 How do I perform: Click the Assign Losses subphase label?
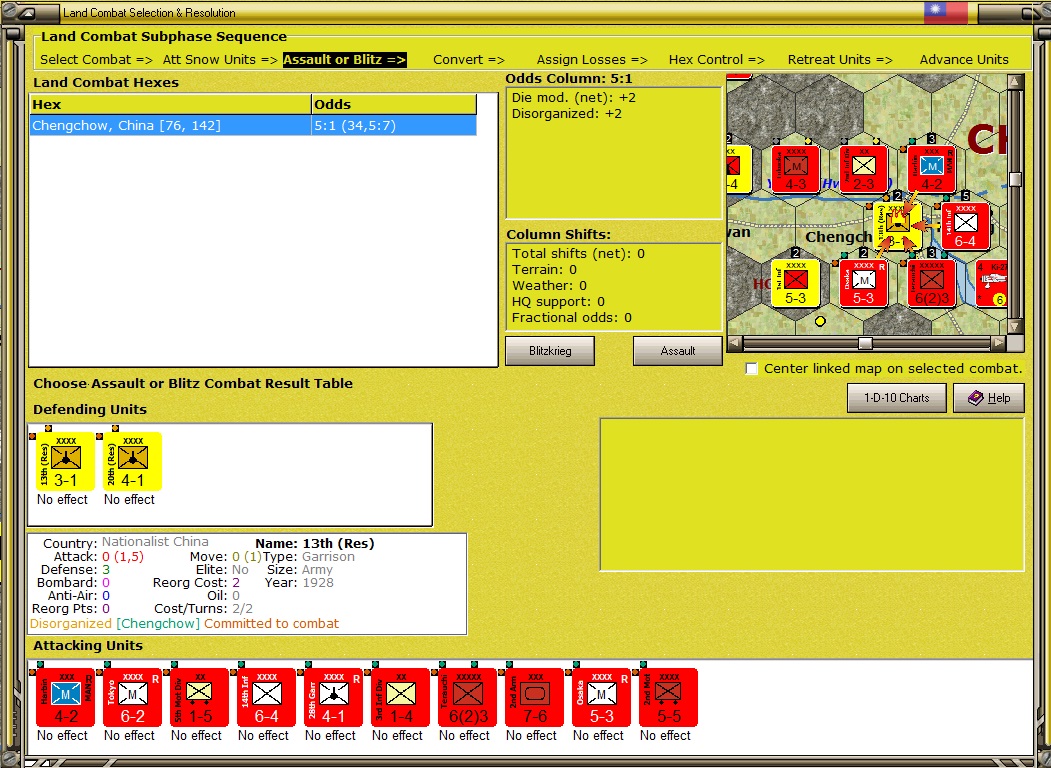tap(592, 60)
